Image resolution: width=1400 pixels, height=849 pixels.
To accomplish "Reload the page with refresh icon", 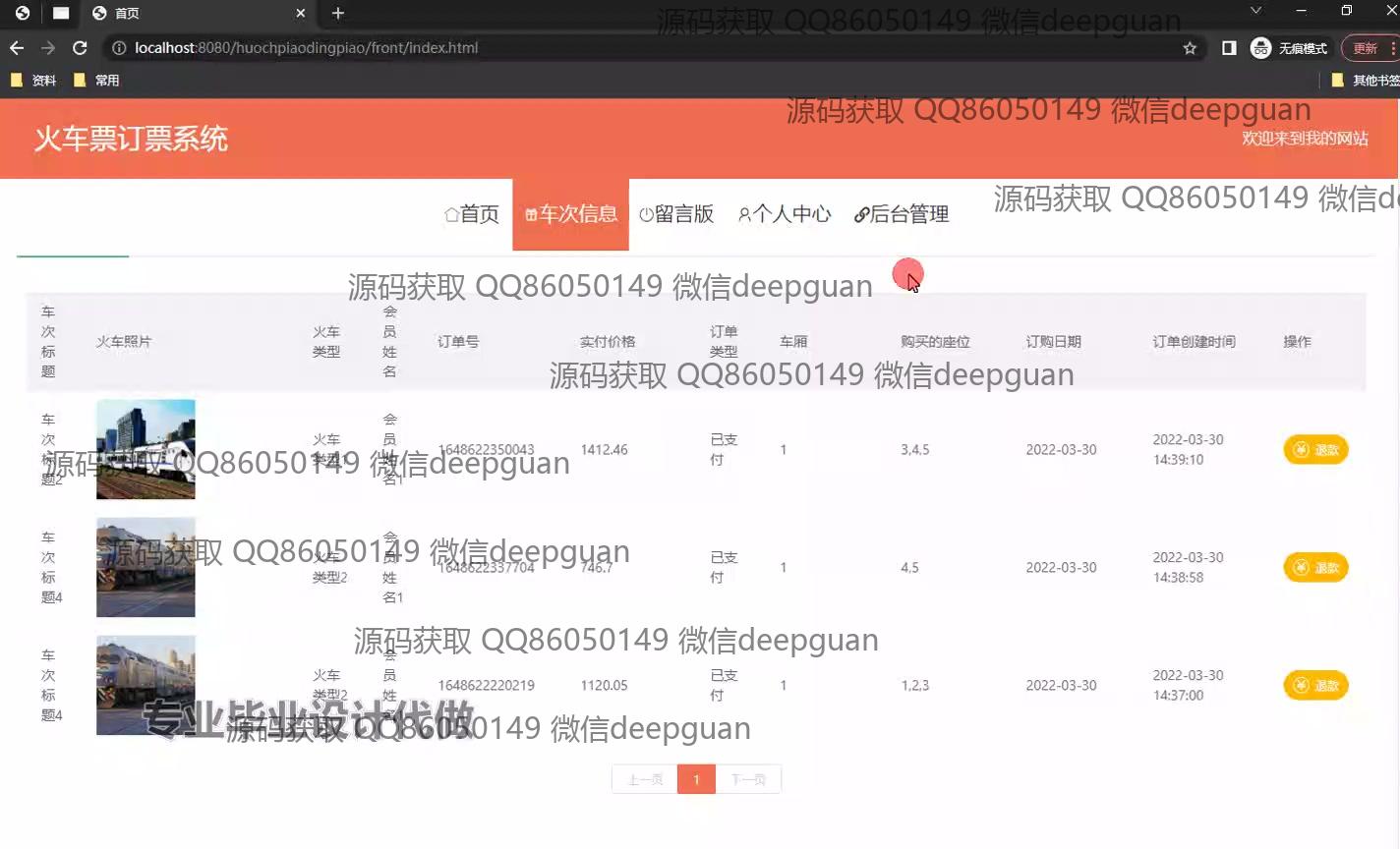I will (80, 47).
